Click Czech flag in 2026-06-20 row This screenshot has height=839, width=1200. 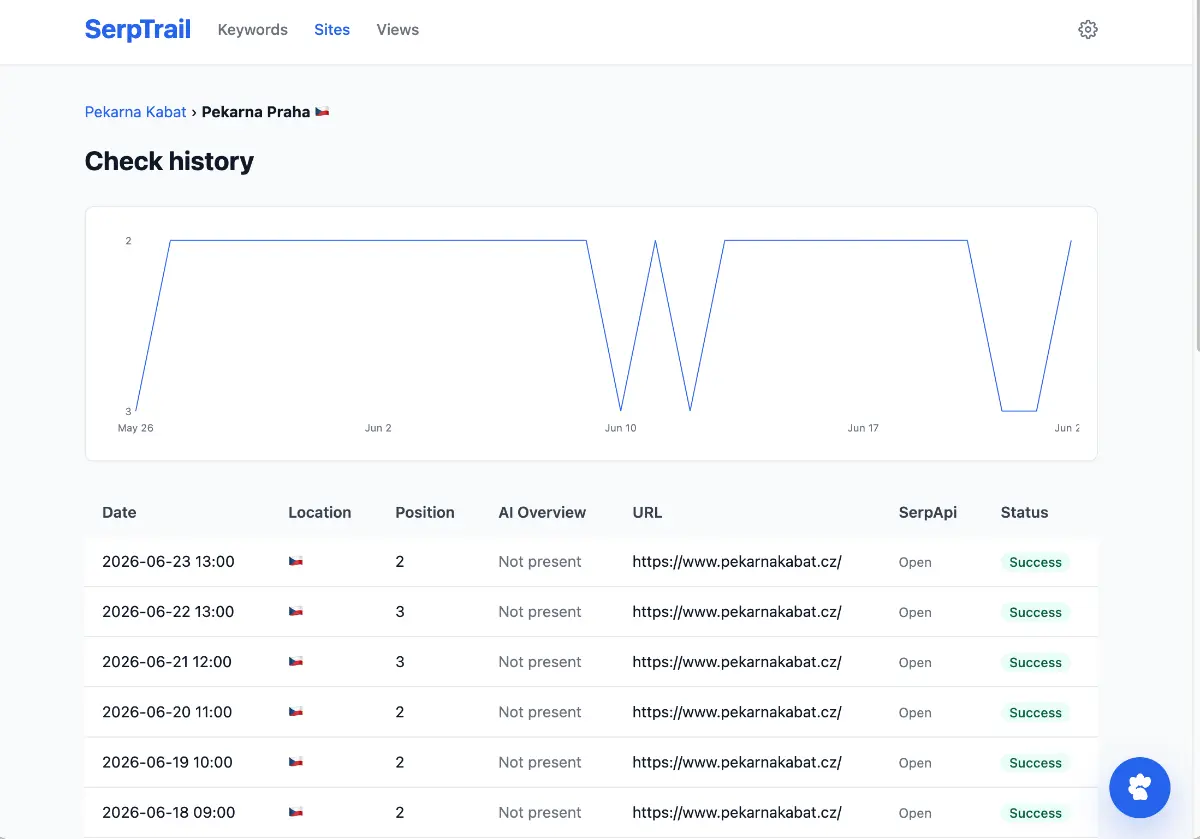coord(296,712)
